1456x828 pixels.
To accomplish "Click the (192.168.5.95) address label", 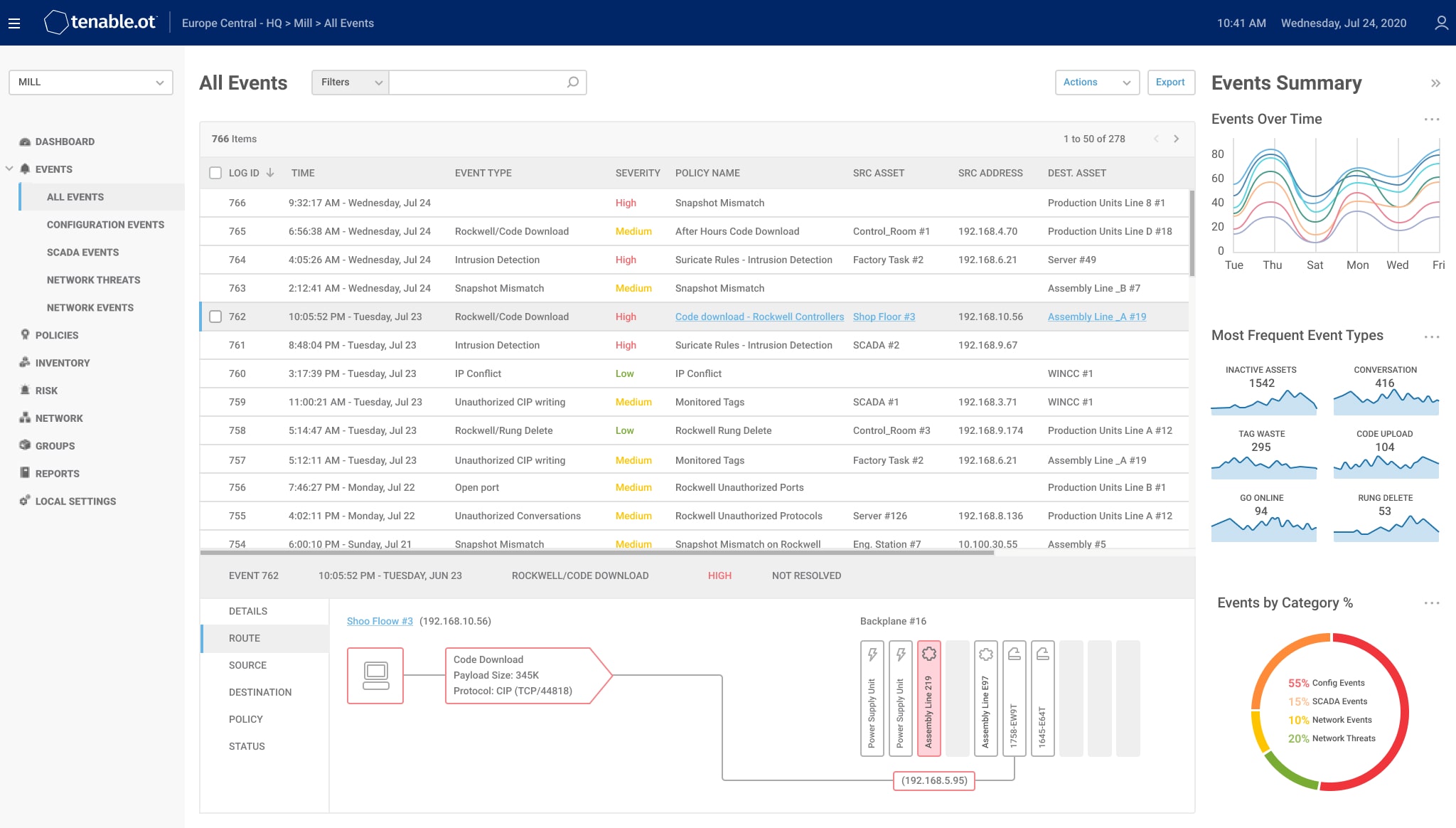I will tap(934, 780).
